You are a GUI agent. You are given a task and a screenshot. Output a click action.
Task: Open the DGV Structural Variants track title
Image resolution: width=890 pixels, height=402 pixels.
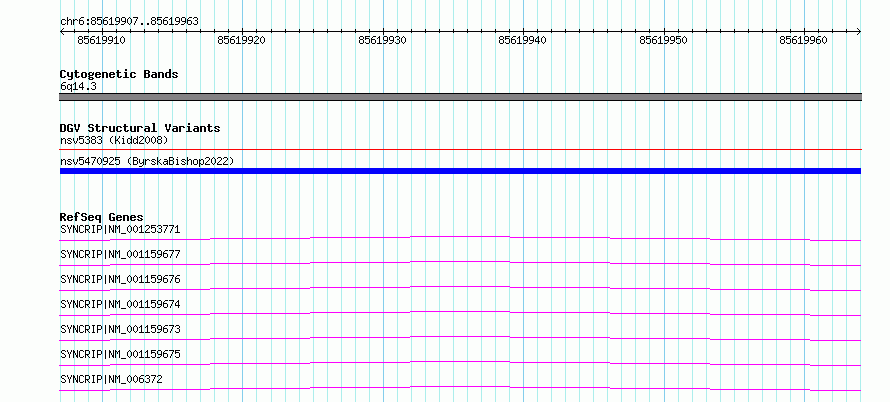tap(140, 128)
